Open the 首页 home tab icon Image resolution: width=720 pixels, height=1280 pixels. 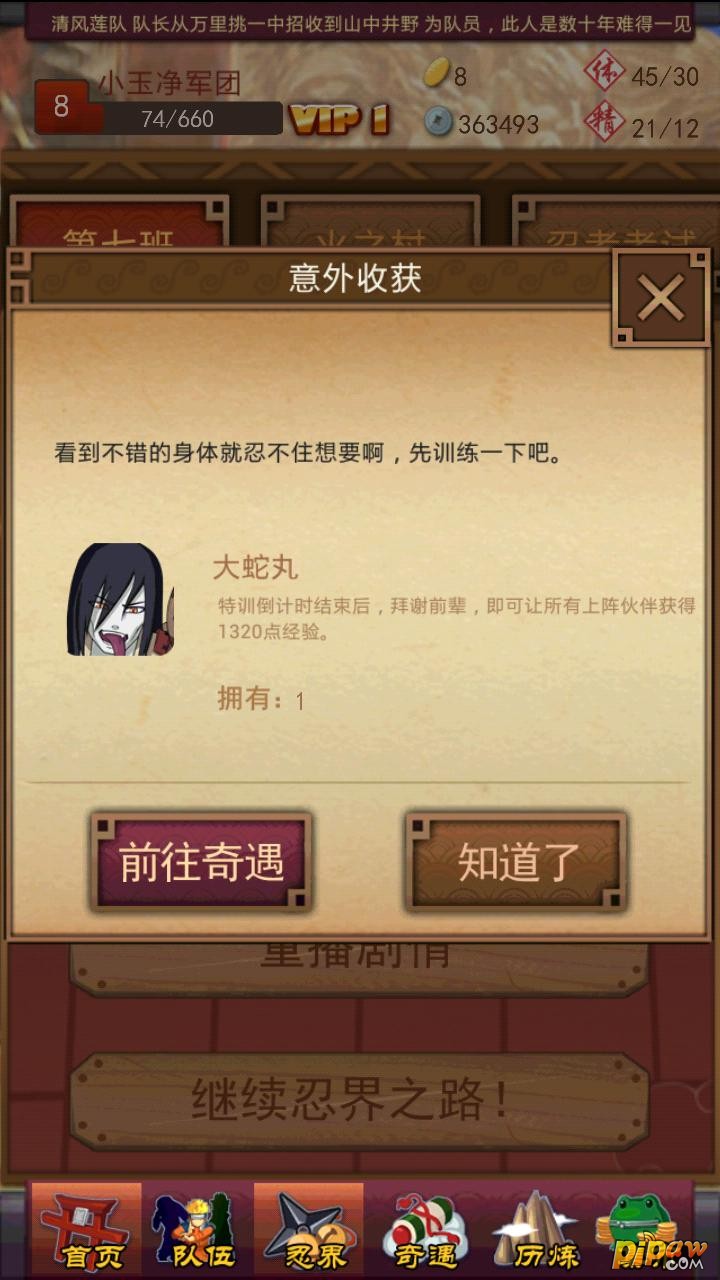coord(86,1227)
